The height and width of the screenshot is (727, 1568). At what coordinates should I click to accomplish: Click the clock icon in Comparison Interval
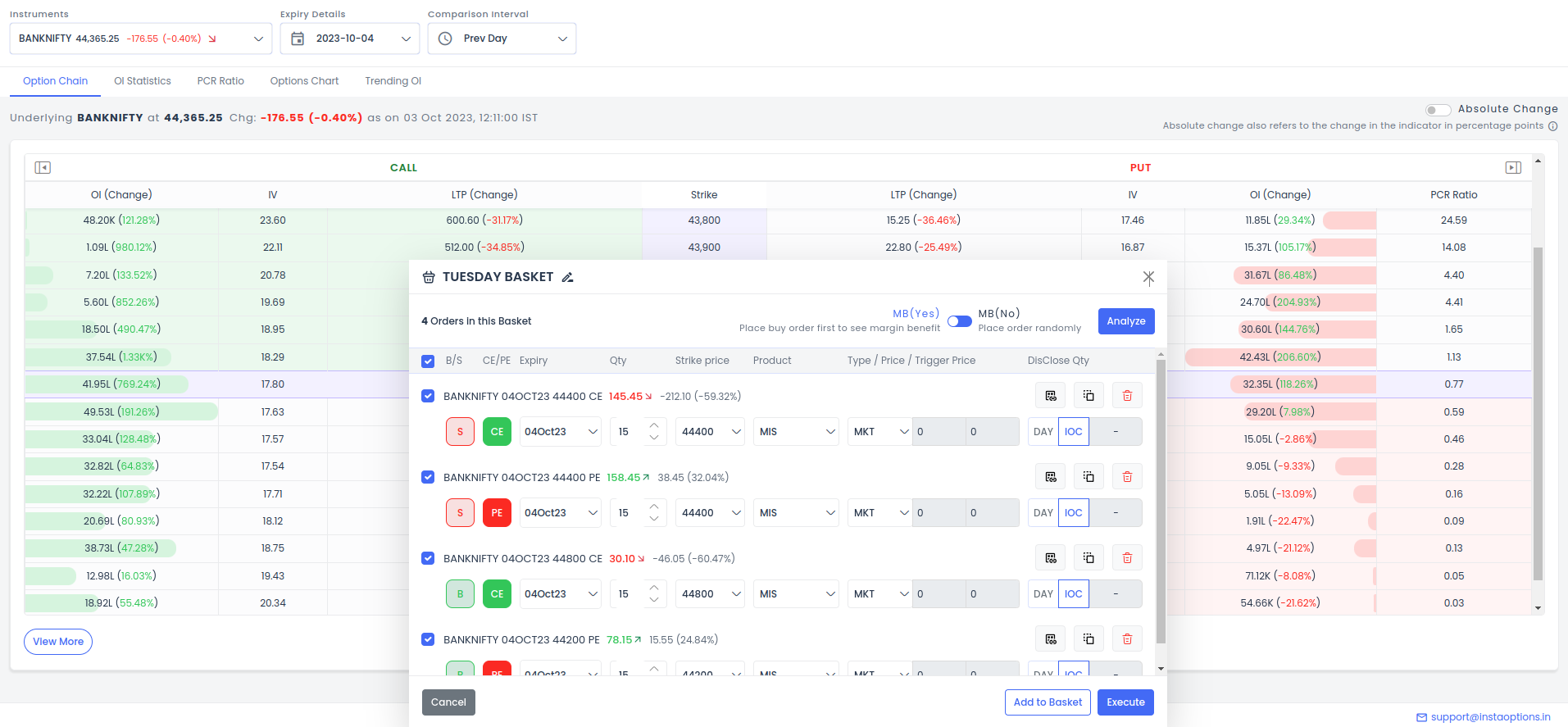click(x=445, y=39)
